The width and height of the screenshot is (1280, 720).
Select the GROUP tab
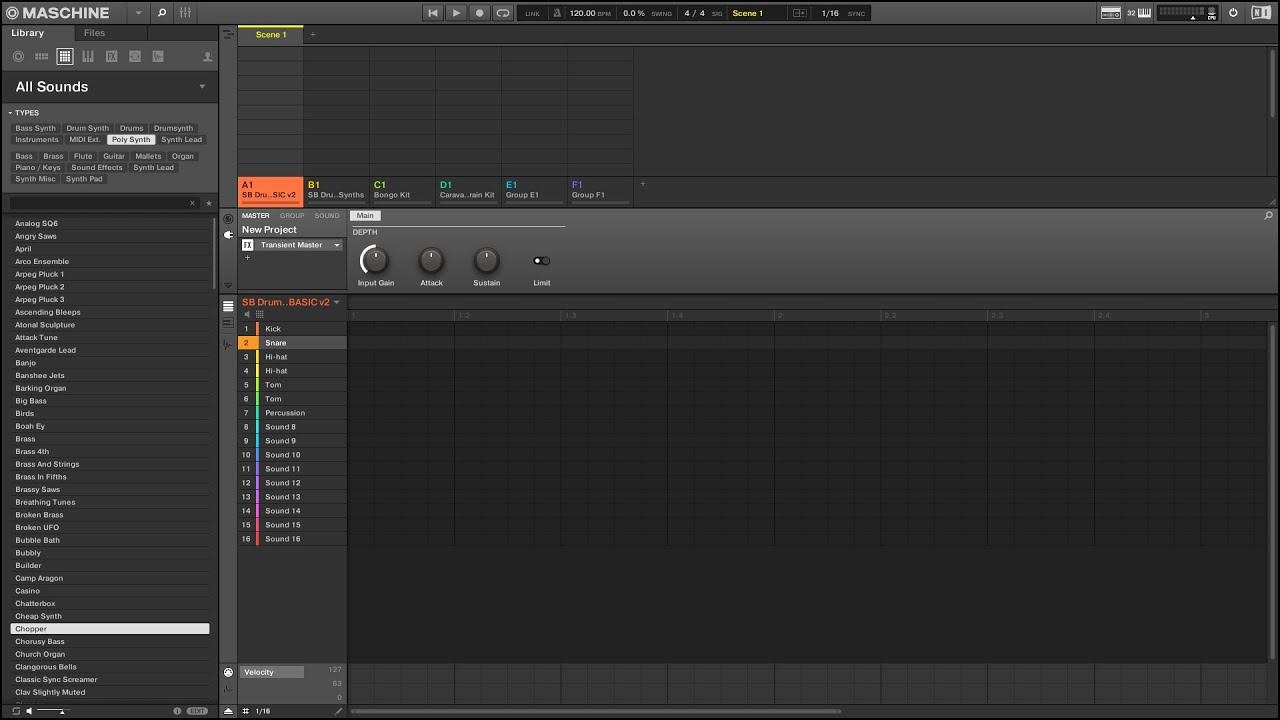click(292, 216)
